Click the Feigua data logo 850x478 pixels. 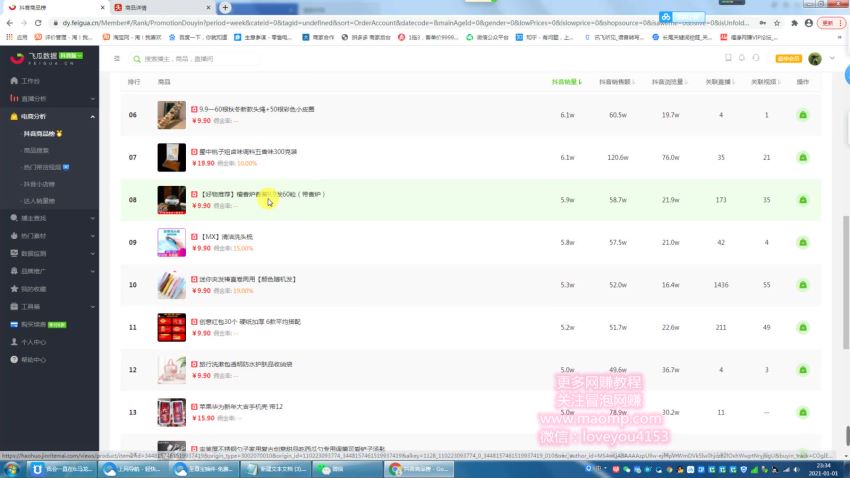[46, 58]
